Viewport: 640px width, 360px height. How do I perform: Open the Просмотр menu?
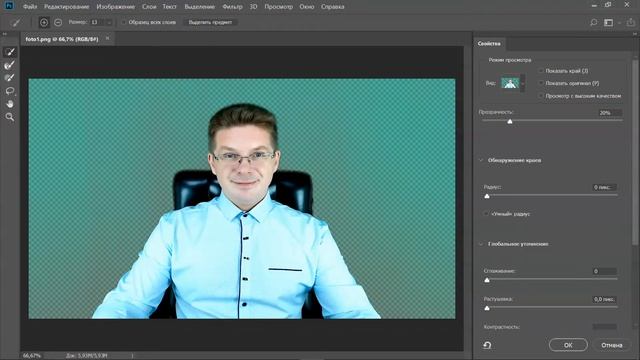(x=278, y=7)
